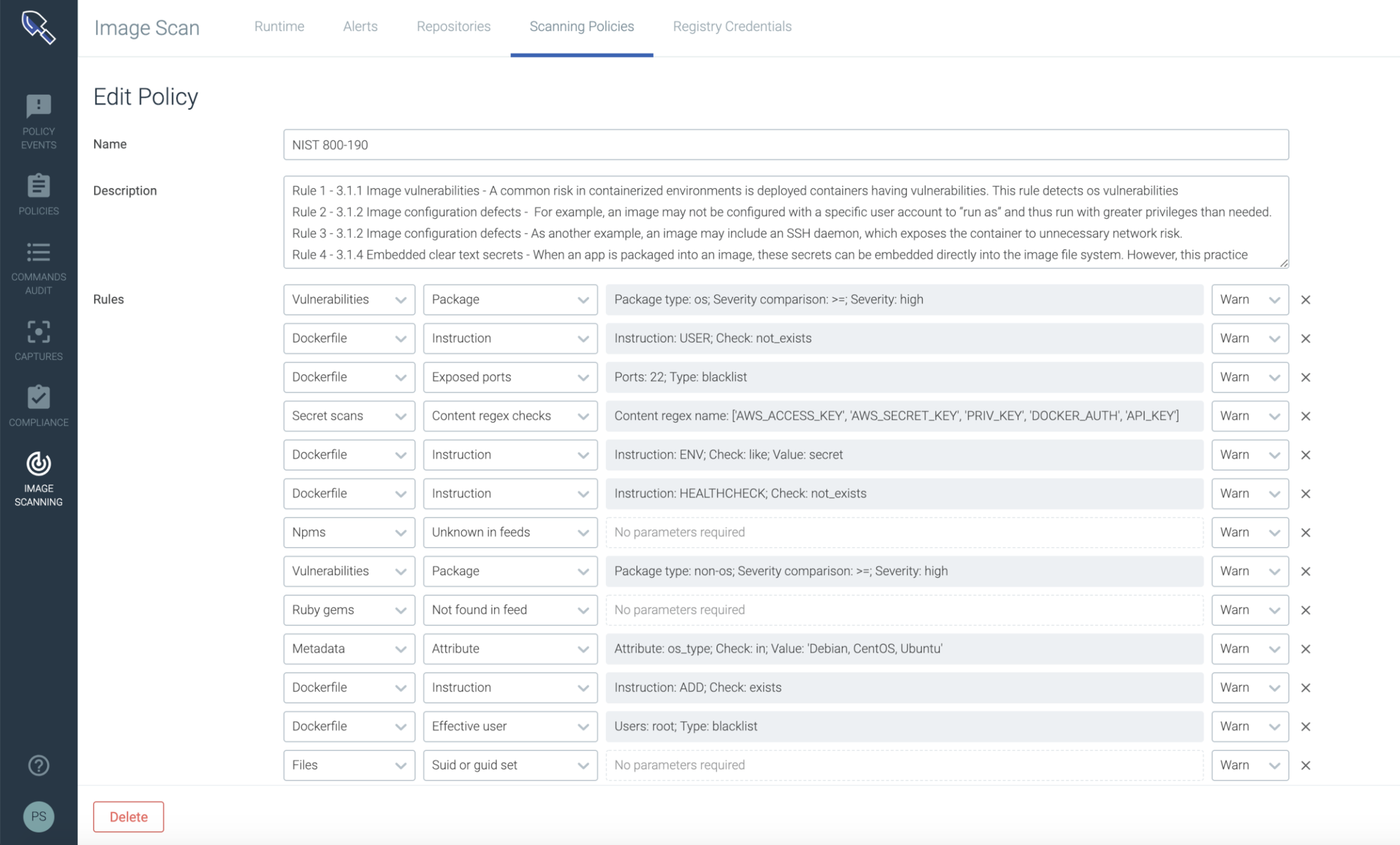Click Instruction ADD exists parameters field
The width and height of the screenshot is (1400, 845).
coord(904,688)
